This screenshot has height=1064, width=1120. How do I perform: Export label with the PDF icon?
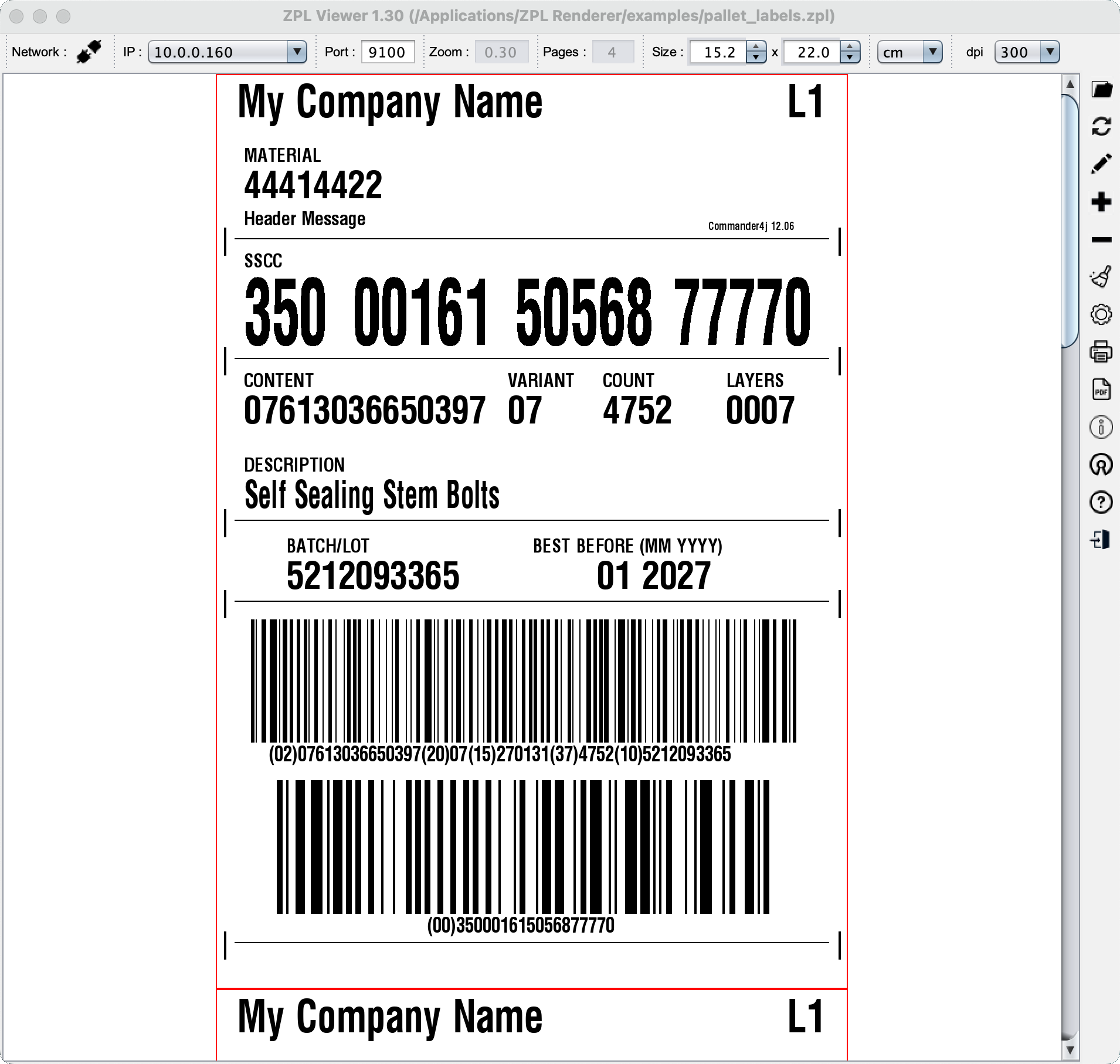[1101, 389]
